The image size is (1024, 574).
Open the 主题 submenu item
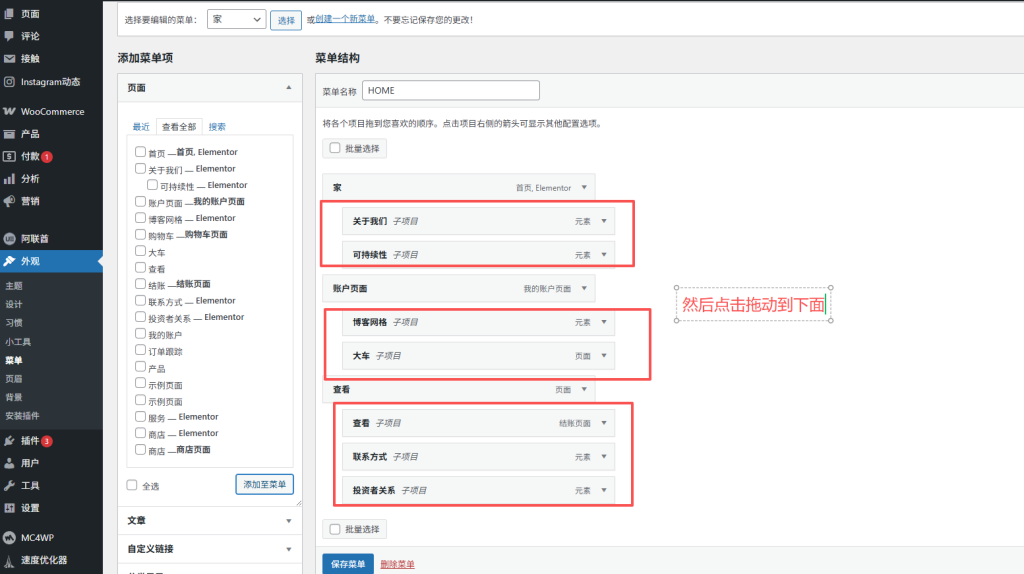[14, 285]
